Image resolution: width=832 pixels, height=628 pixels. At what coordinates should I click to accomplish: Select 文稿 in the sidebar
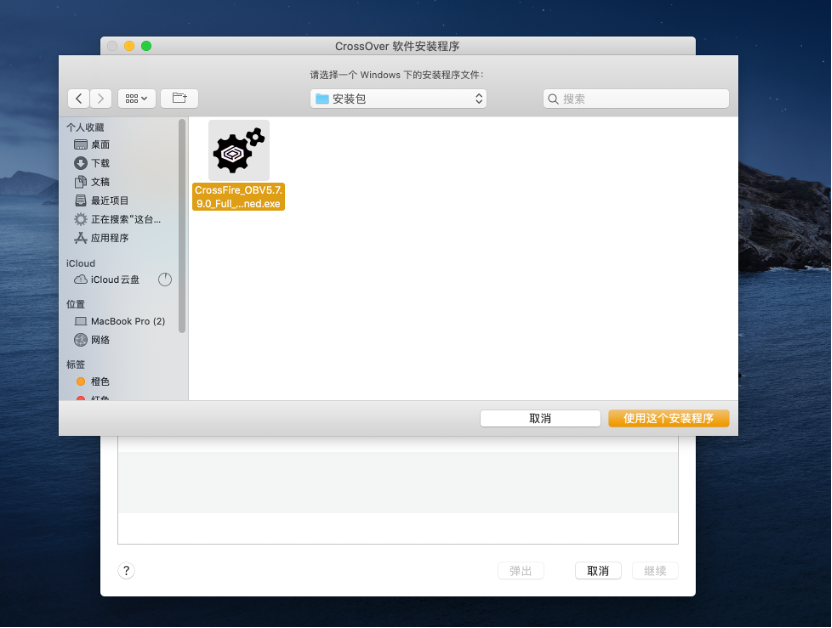coord(100,181)
